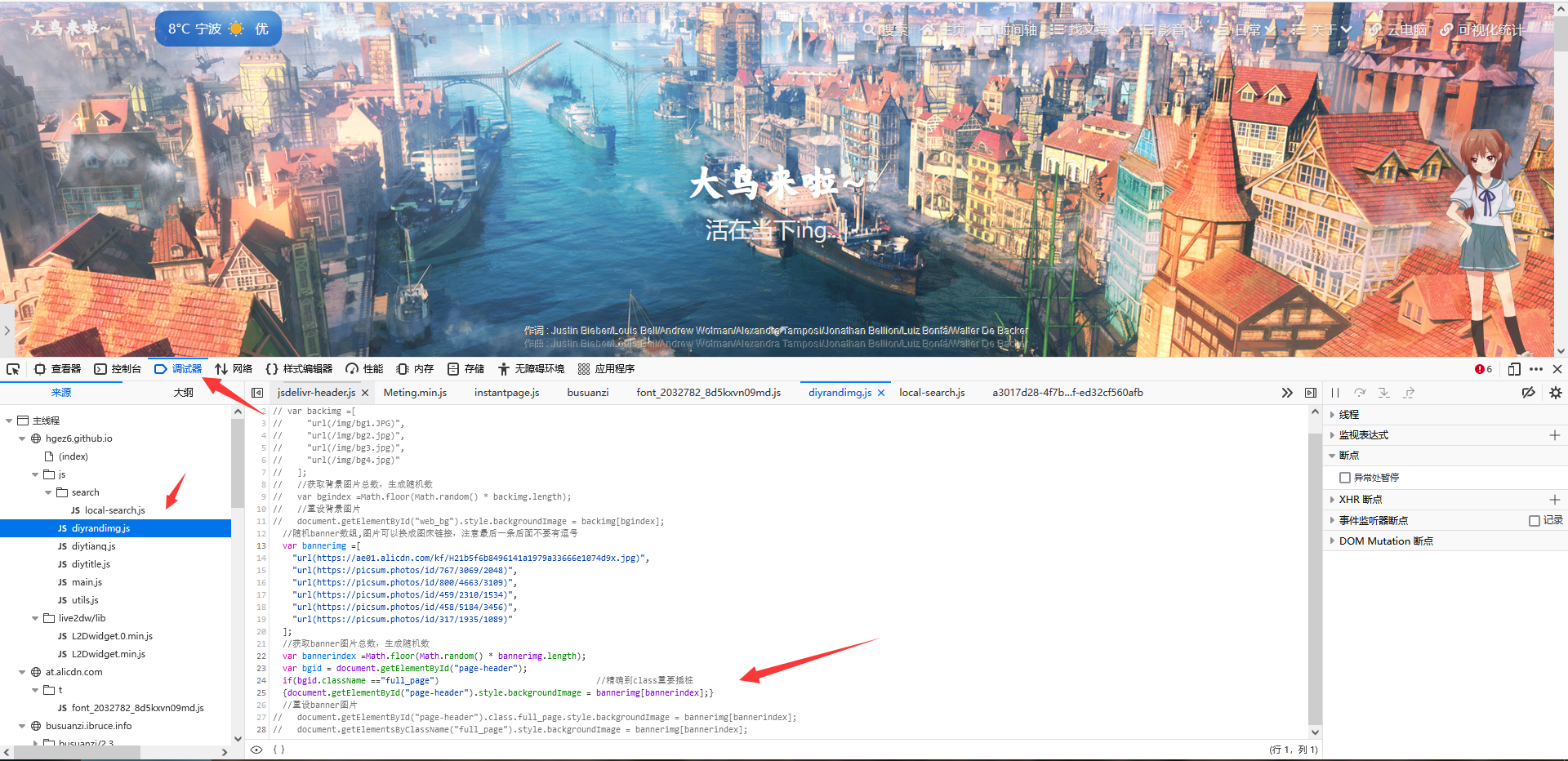This screenshot has height=761, width=1568.
Task: Toggle responsive design mode icon
Action: 1514,369
